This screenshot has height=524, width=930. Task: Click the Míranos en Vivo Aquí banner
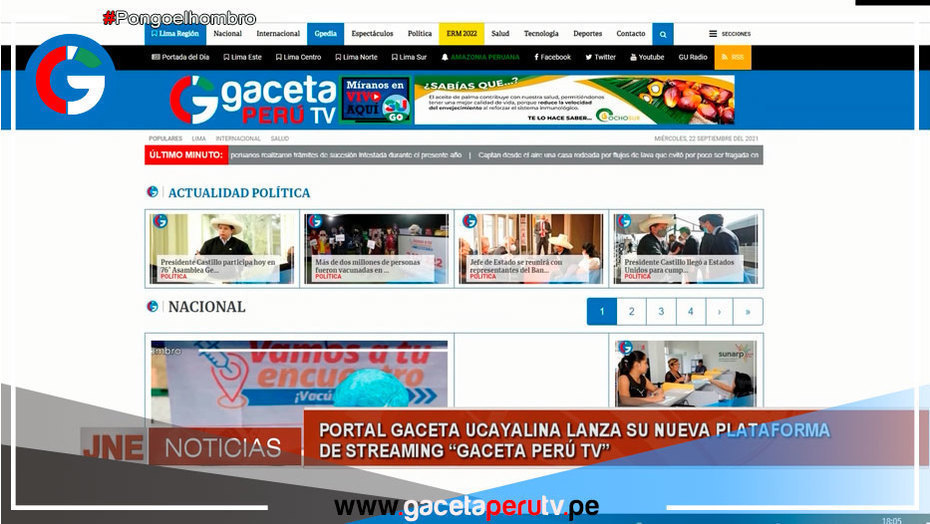click(375, 100)
